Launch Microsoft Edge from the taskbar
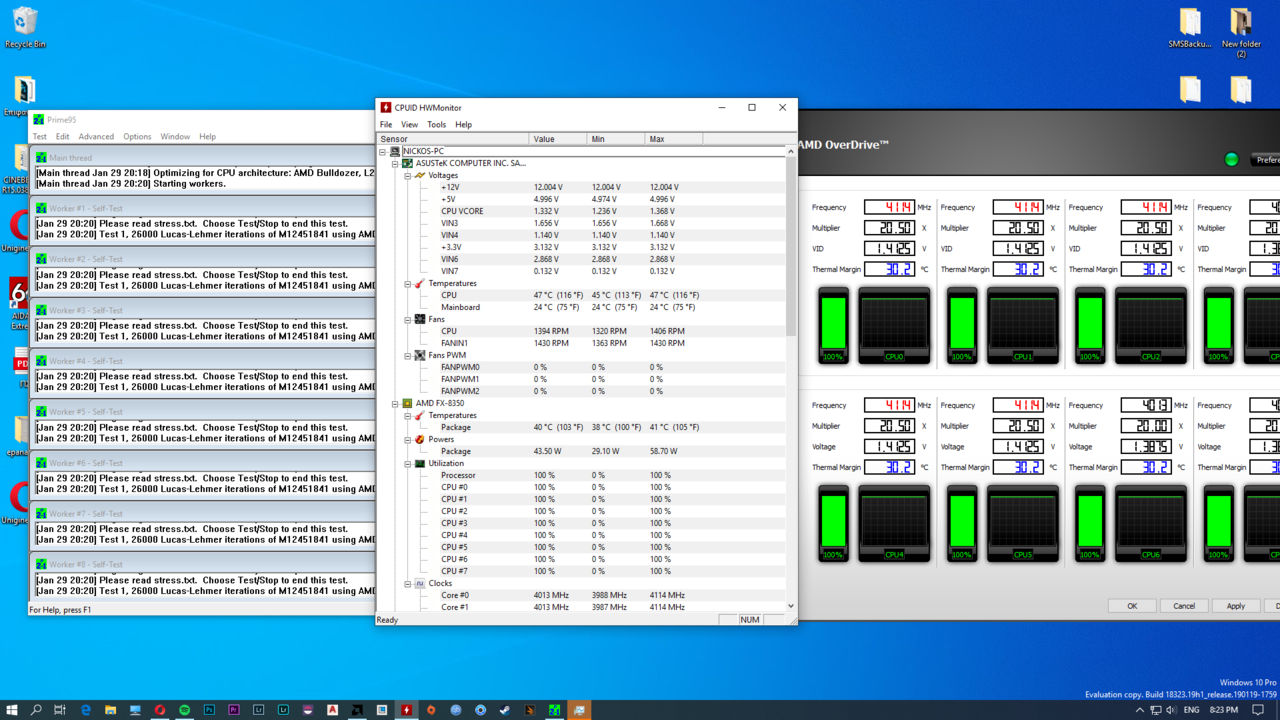The width and height of the screenshot is (1280, 720). pyautogui.click(x=86, y=710)
